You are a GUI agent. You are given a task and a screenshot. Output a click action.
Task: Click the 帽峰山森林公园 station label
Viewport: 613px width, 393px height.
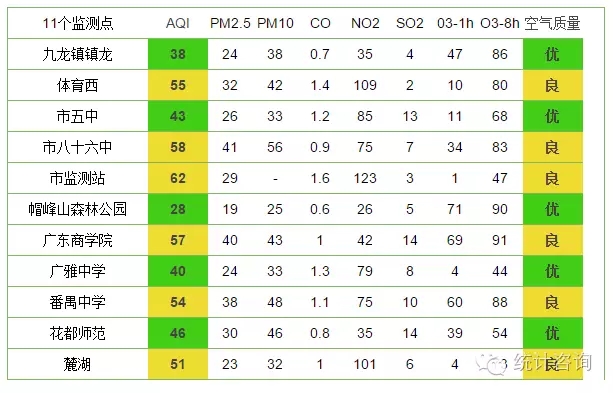[77, 209]
